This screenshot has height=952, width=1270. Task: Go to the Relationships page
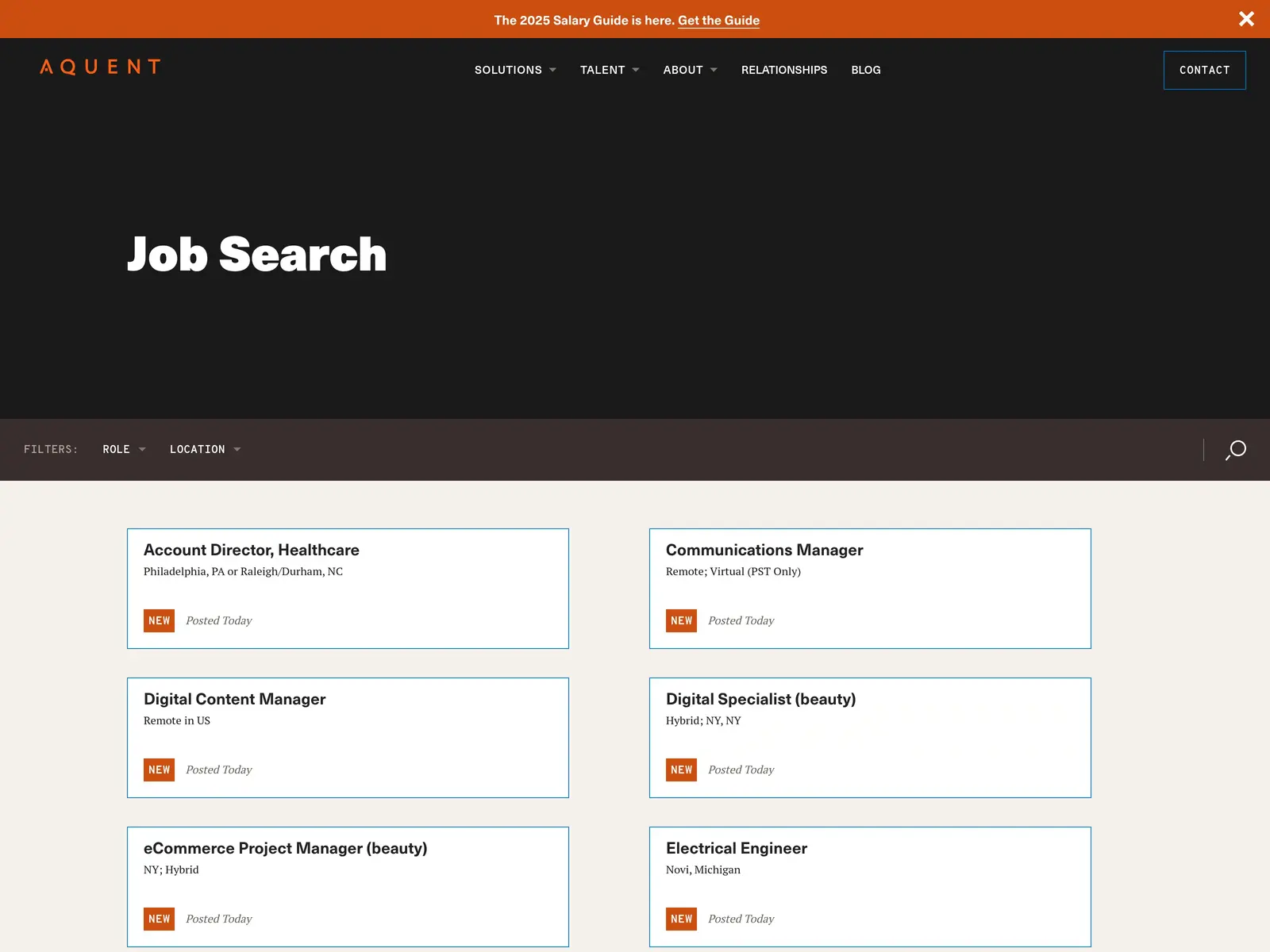pos(784,70)
